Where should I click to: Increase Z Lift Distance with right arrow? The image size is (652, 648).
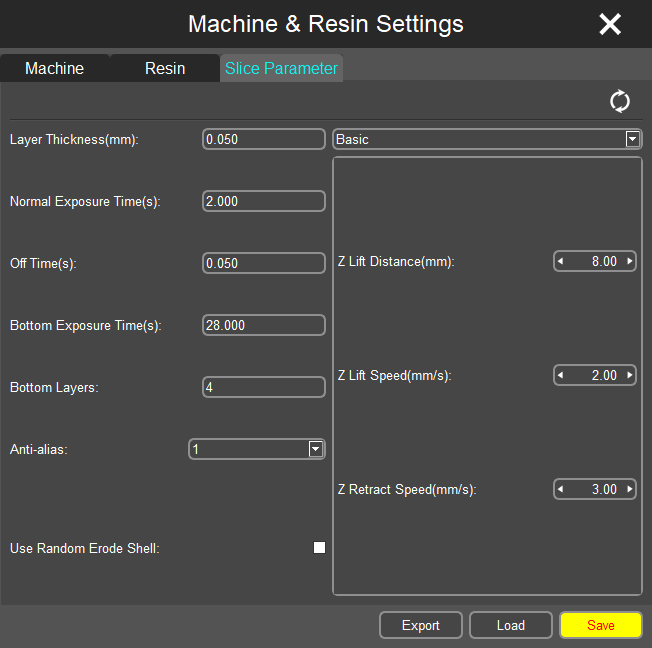click(630, 261)
